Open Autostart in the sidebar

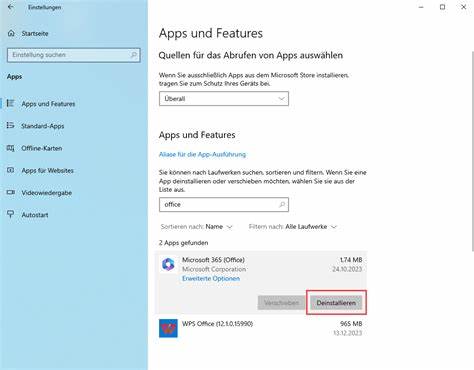35,215
